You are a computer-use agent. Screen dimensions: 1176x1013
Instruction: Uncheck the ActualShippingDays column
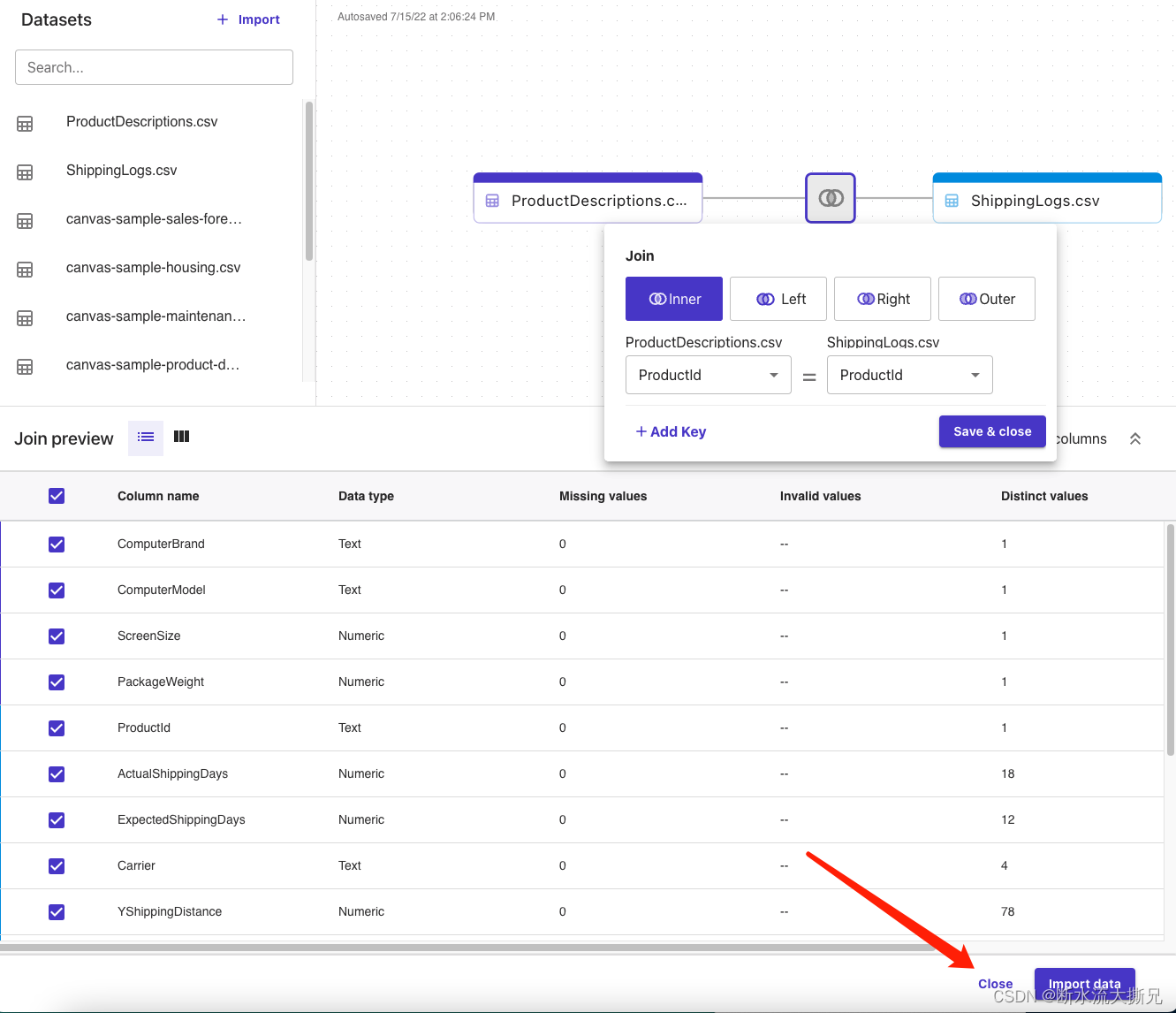[57, 774]
